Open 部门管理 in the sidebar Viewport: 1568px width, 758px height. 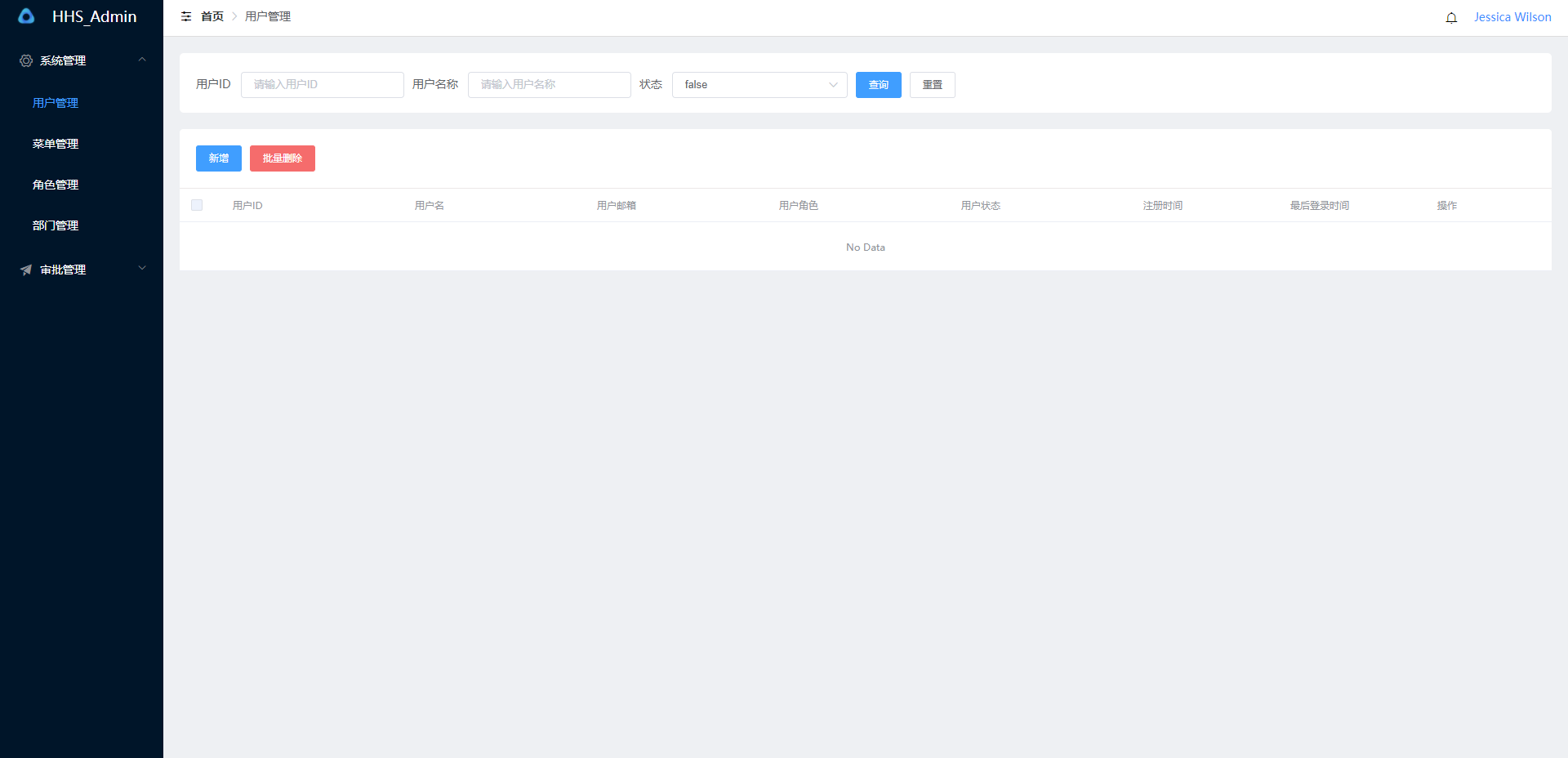pos(56,225)
